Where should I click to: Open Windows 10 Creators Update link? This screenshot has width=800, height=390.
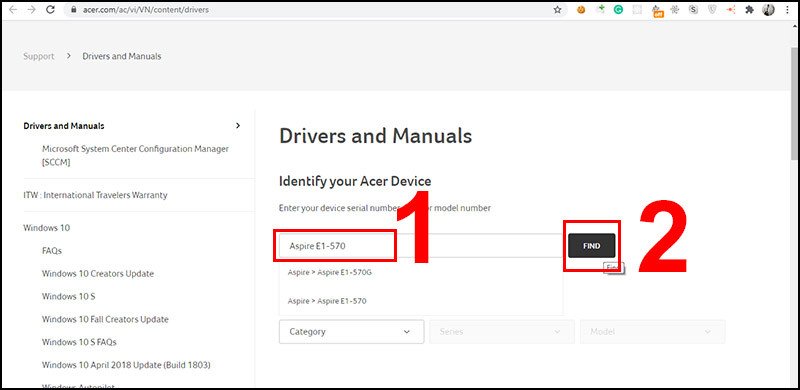pyautogui.click(x=98, y=274)
